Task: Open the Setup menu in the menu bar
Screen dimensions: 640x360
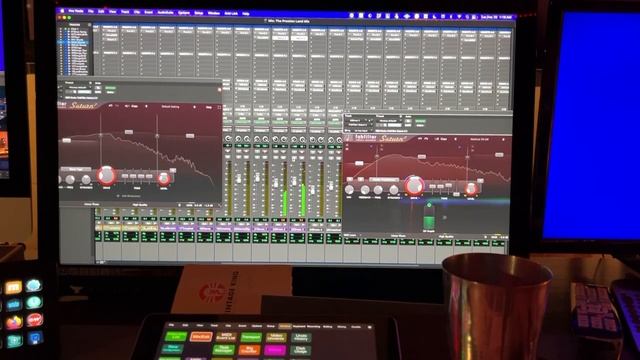Action: click(199, 13)
